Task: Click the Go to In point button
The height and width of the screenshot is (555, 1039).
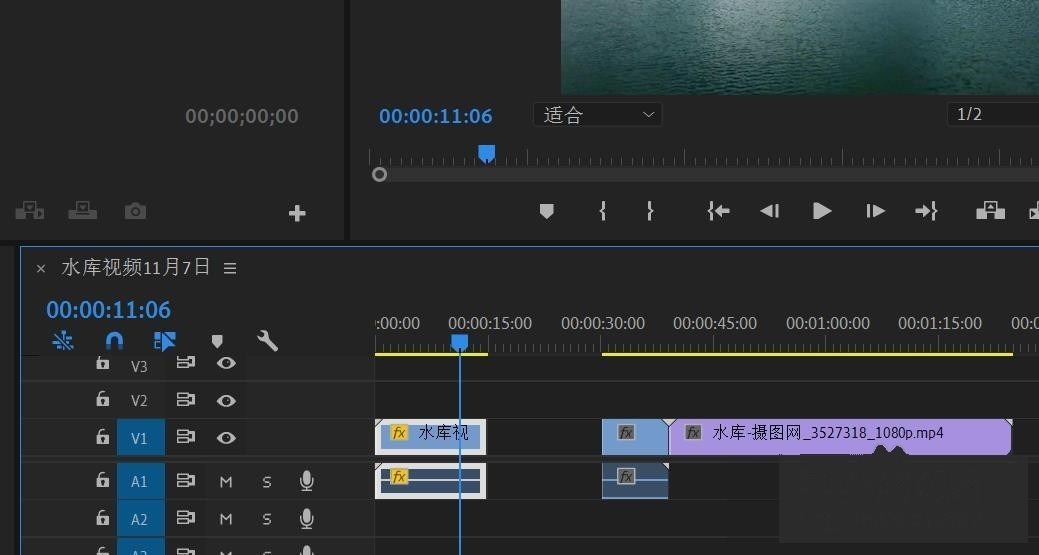Action: coord(718,211)
